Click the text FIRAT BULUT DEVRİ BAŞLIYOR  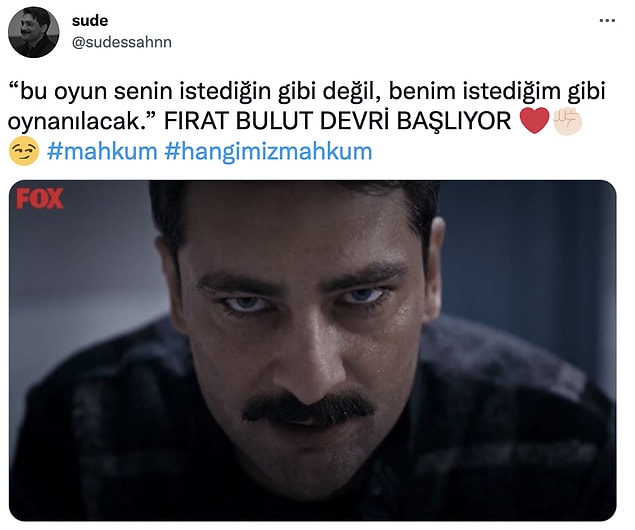[x=337, y=121]
